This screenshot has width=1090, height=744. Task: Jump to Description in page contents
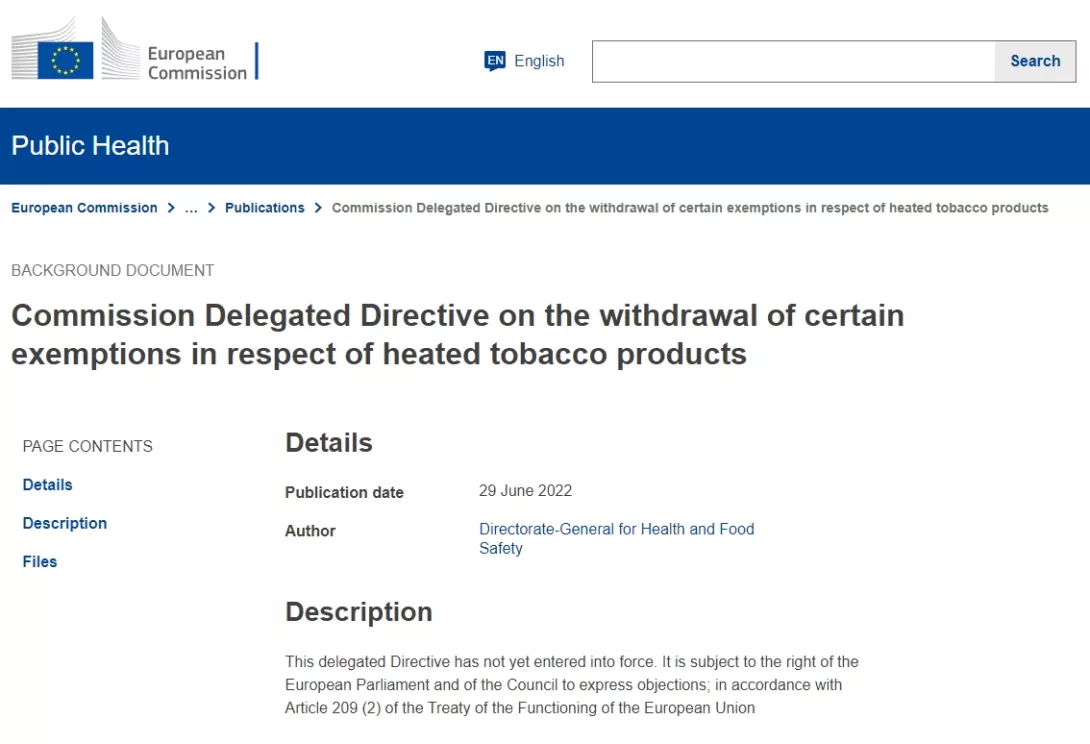pos(65,523)
